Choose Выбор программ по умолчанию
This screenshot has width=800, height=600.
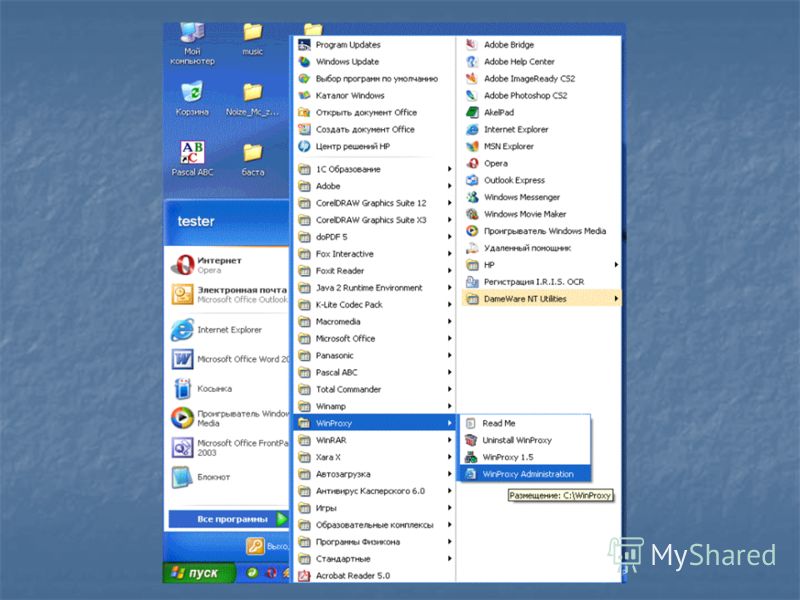click(374, 79)
